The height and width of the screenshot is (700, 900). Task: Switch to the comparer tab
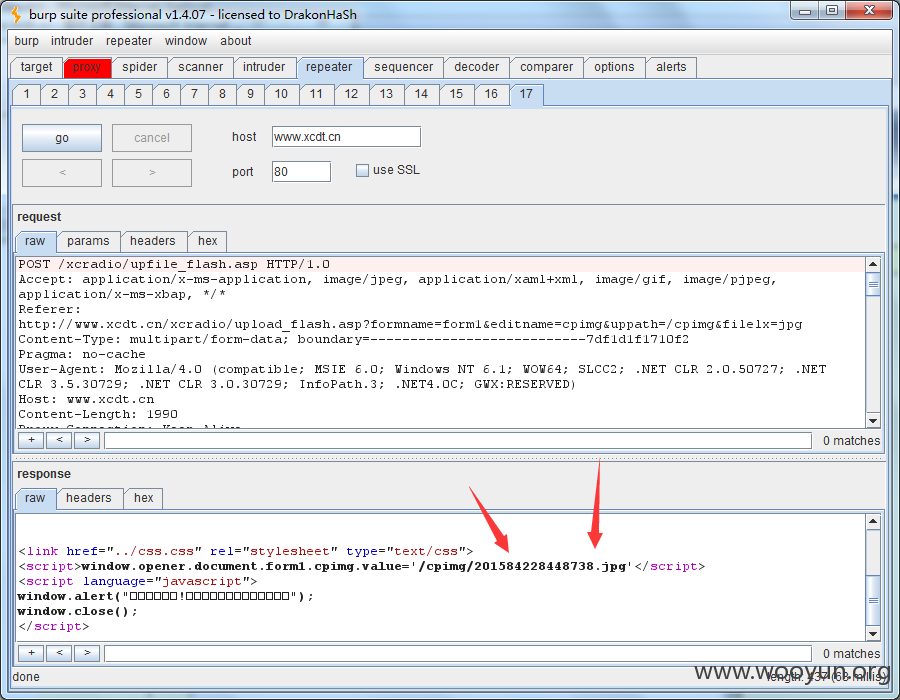[546, 67]
